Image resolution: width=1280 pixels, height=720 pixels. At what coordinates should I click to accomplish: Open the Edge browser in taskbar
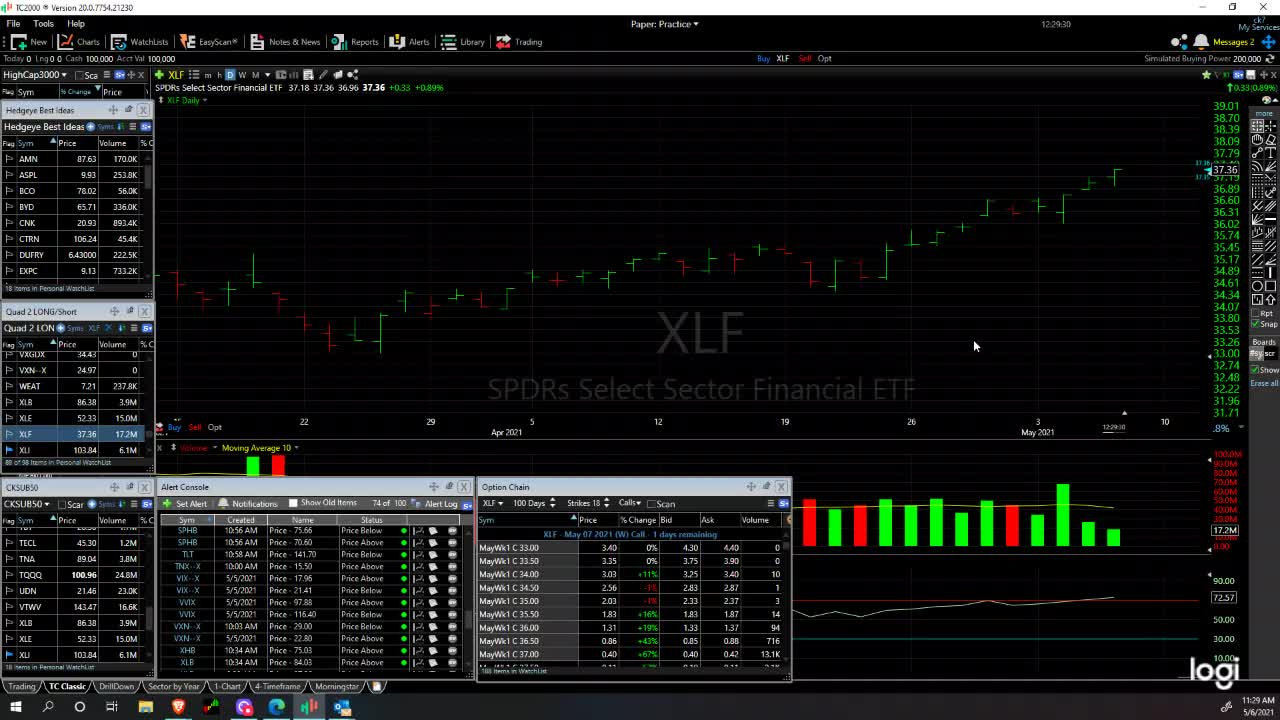277,707
